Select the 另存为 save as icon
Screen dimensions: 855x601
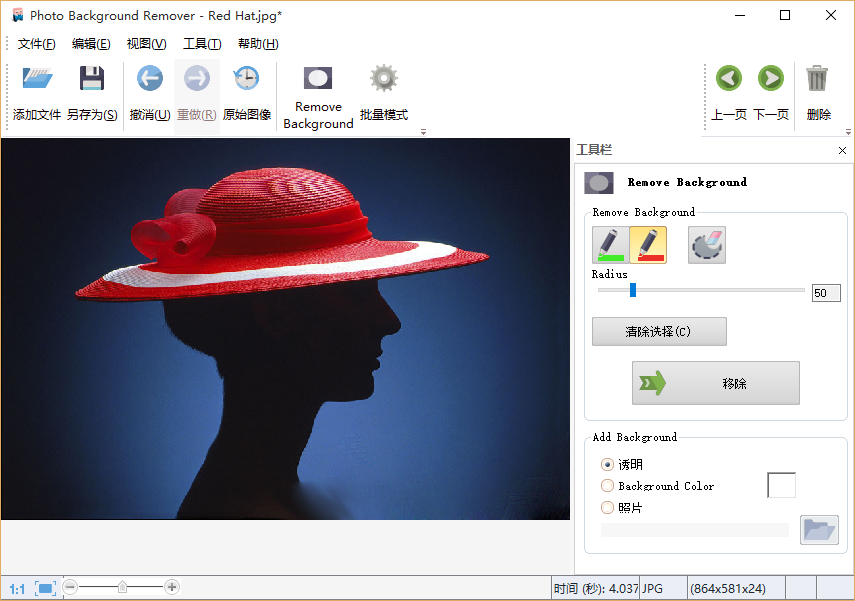pyautogui.click(x=92, y=78)
